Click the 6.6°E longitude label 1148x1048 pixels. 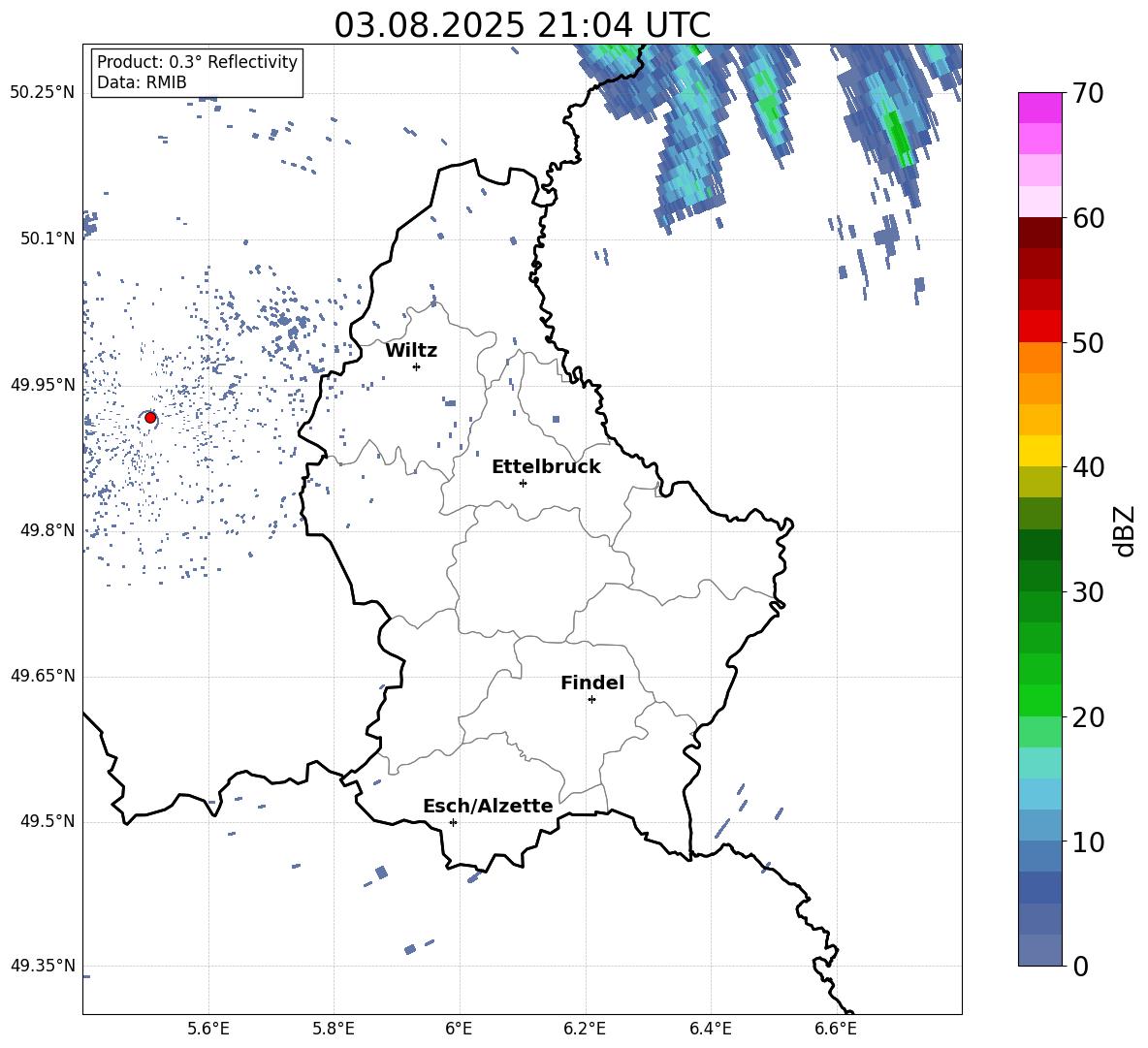tap(836, 1029)
